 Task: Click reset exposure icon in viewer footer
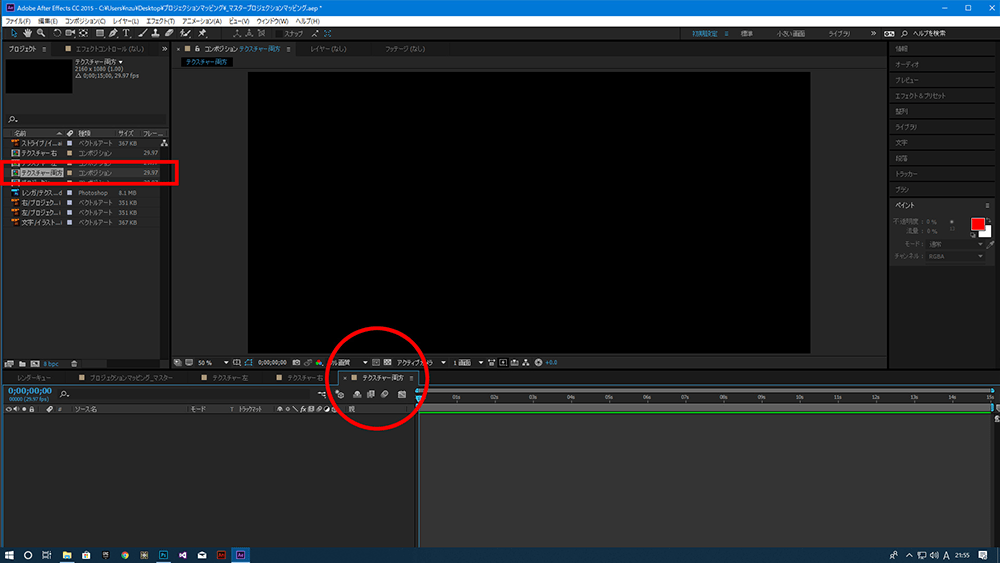coord(538,362)
